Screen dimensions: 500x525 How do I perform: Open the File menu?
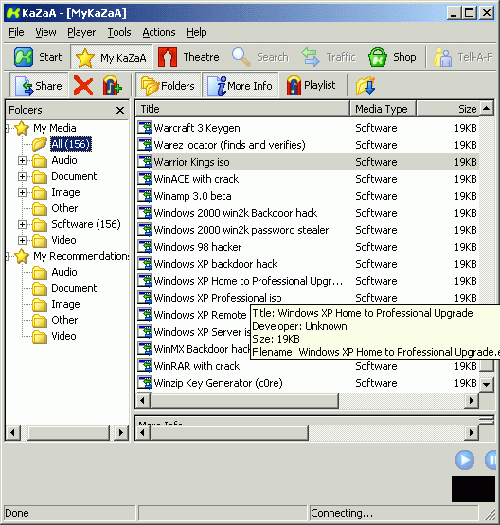pos(16,32)
